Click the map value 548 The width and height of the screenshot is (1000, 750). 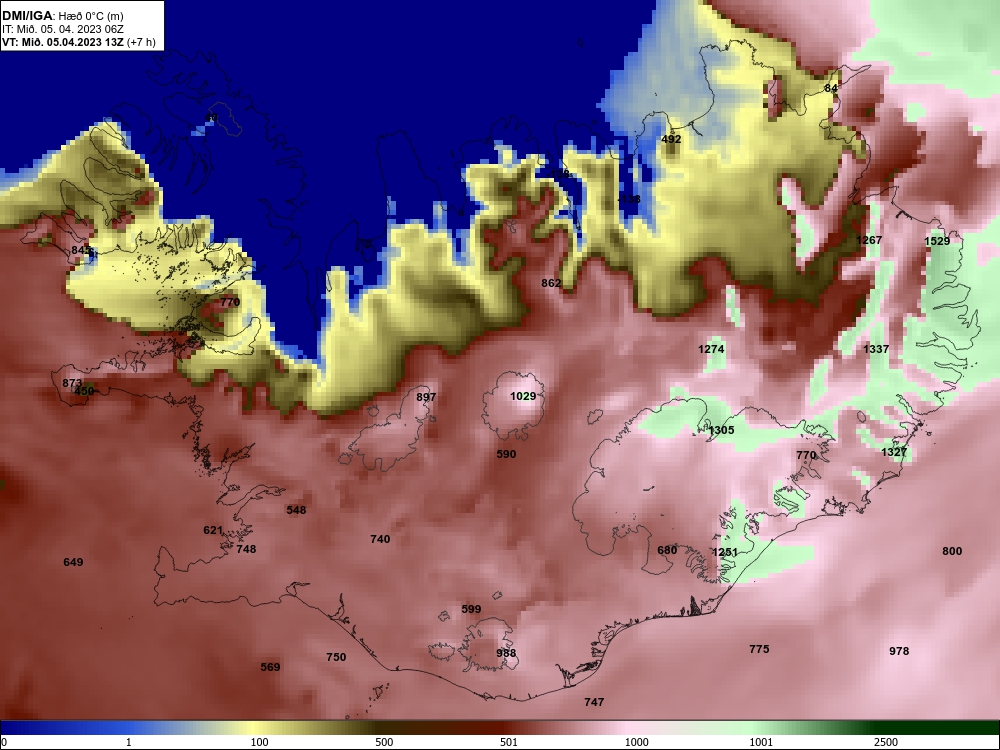[296, 510]
